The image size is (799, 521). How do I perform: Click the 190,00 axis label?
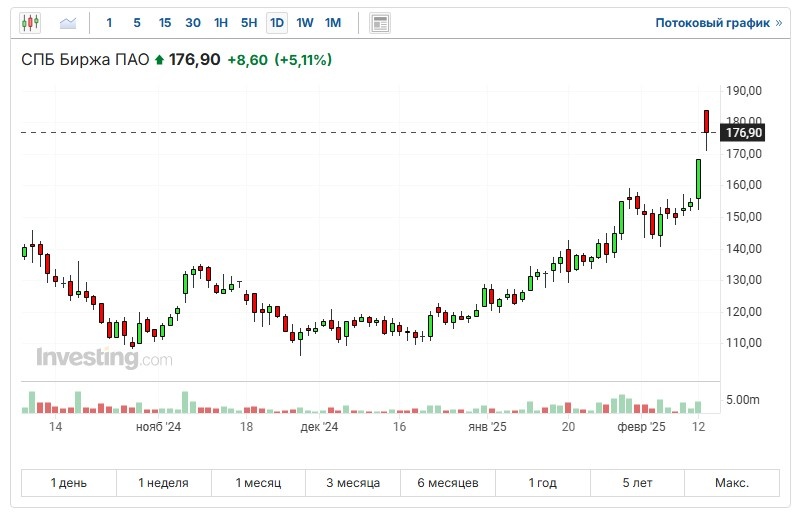(744, 91)
